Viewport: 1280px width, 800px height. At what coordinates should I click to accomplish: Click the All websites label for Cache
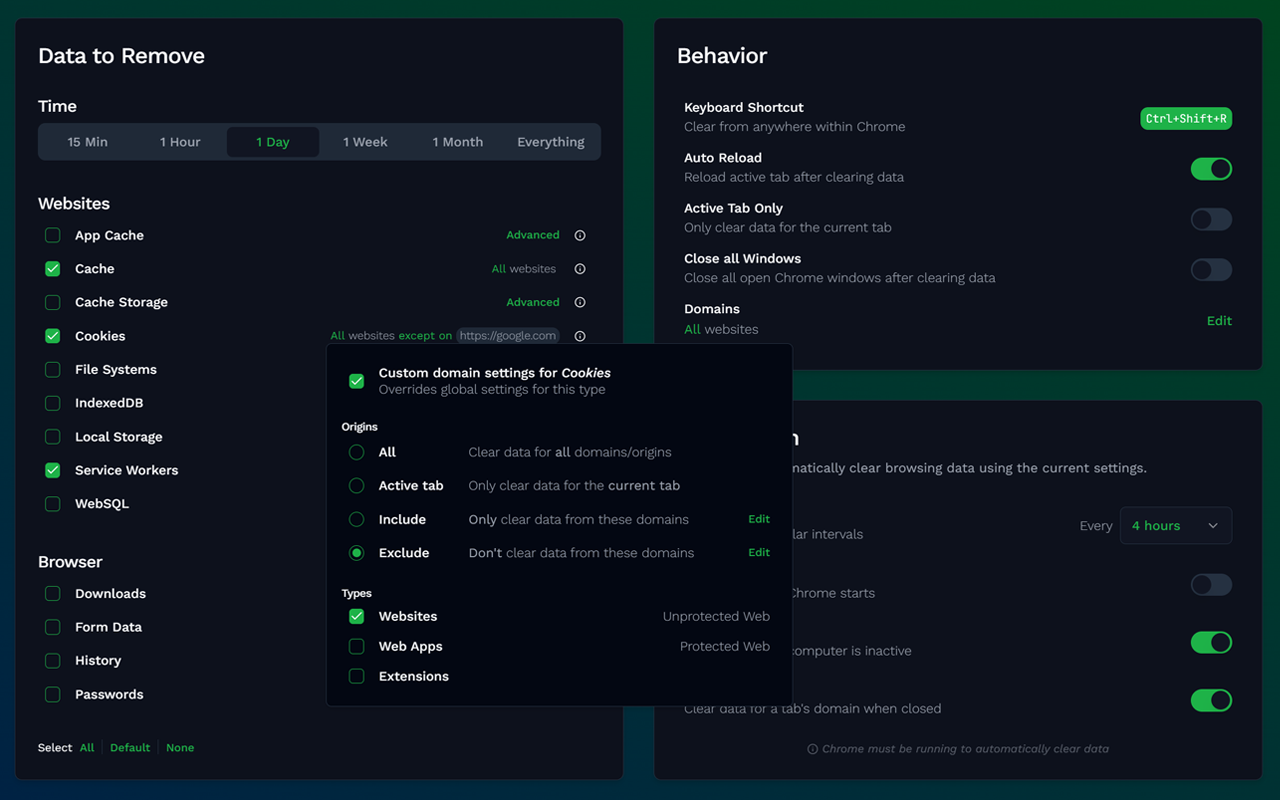click(x=524, y=269)
